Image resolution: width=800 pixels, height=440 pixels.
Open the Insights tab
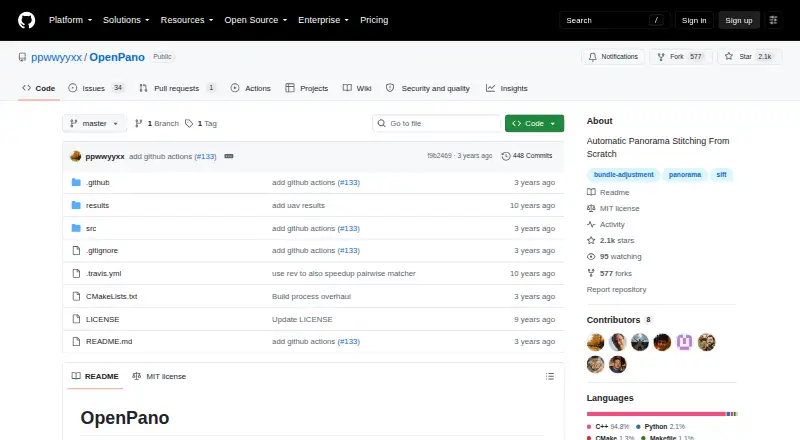(507, 88)
